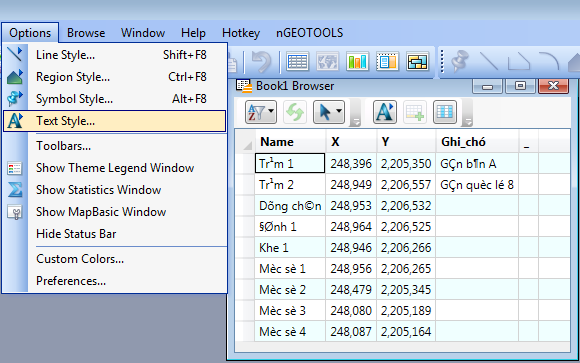Click the Add New Row icon in Browser

point(415,112)
